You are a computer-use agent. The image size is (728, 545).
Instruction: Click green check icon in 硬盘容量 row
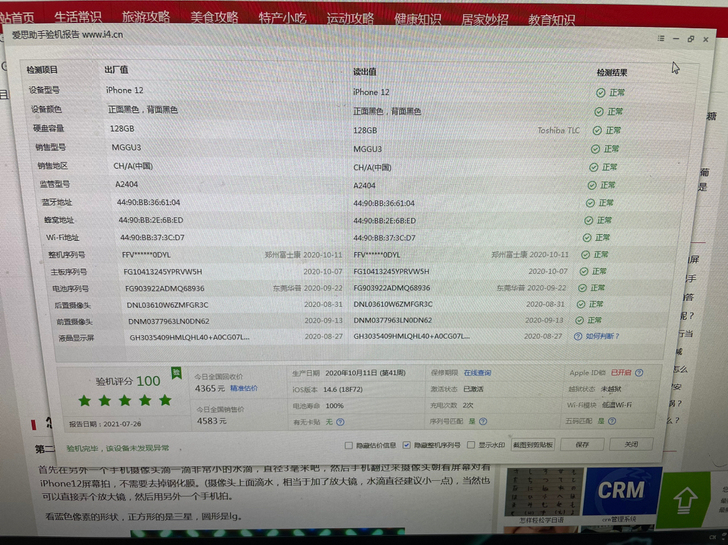tap(597, 131)
